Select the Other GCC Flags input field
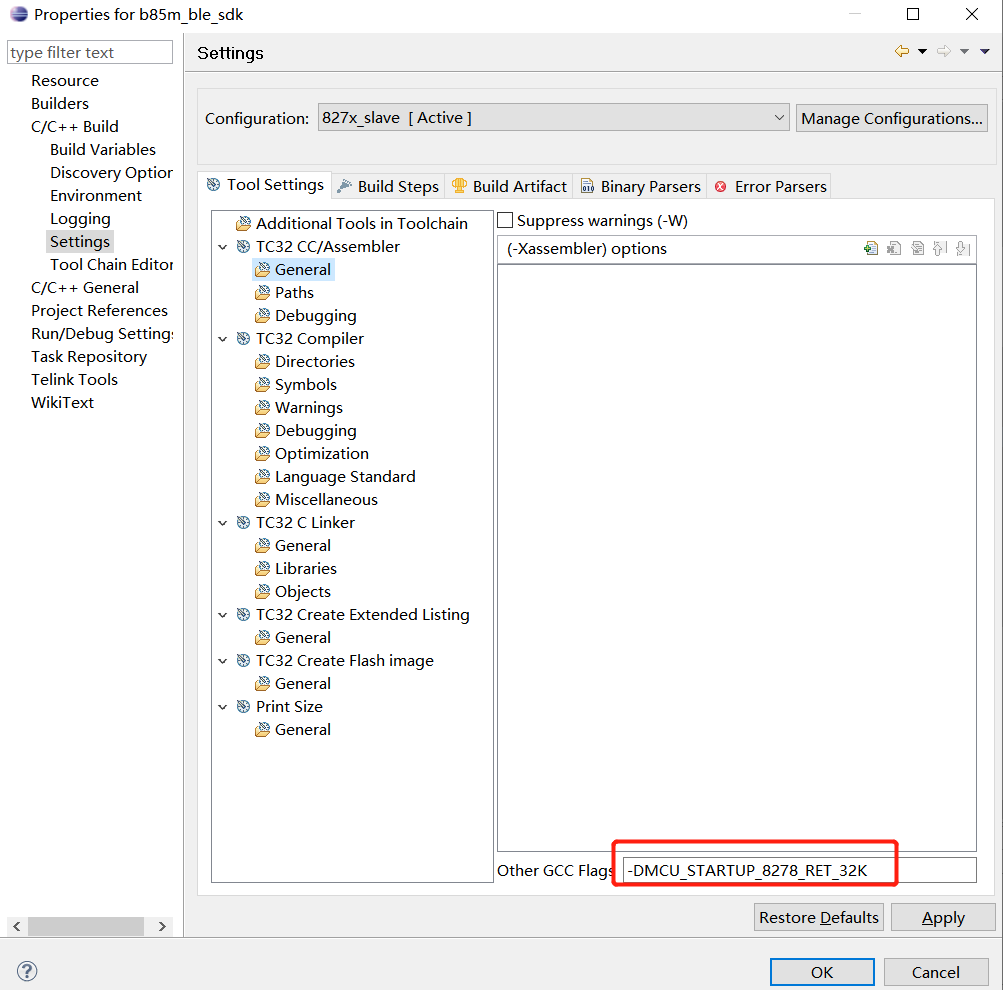The height and width of the screenshot is (990, 1003). [x=799, y=871]
